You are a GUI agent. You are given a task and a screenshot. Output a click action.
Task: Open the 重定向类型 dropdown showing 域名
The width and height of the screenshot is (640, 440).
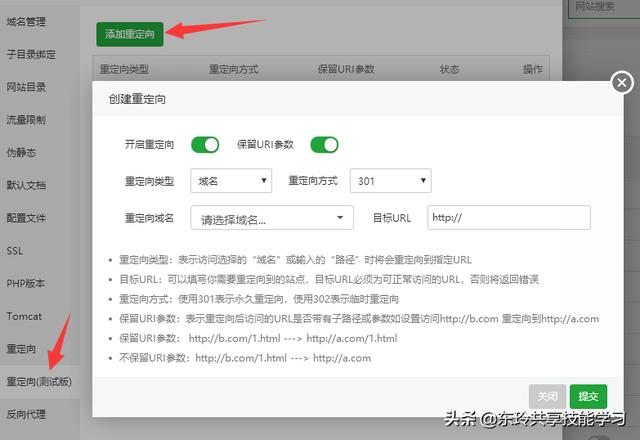click(x=231, y=180)
